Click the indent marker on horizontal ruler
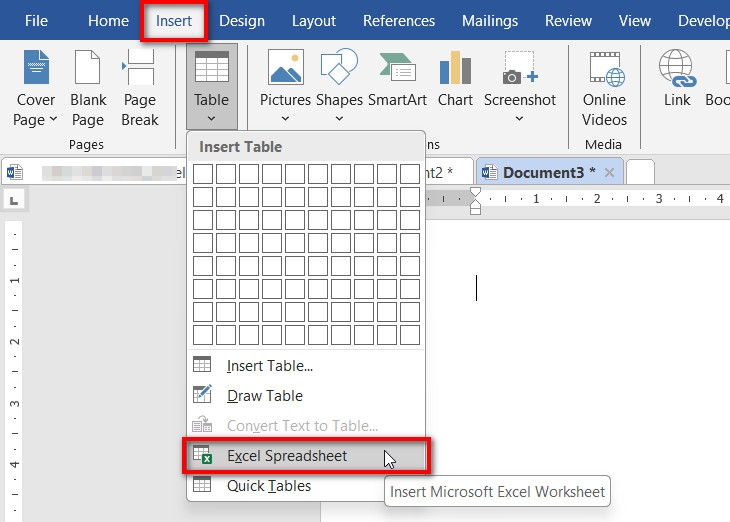730x522 pixels. [475, 201]
